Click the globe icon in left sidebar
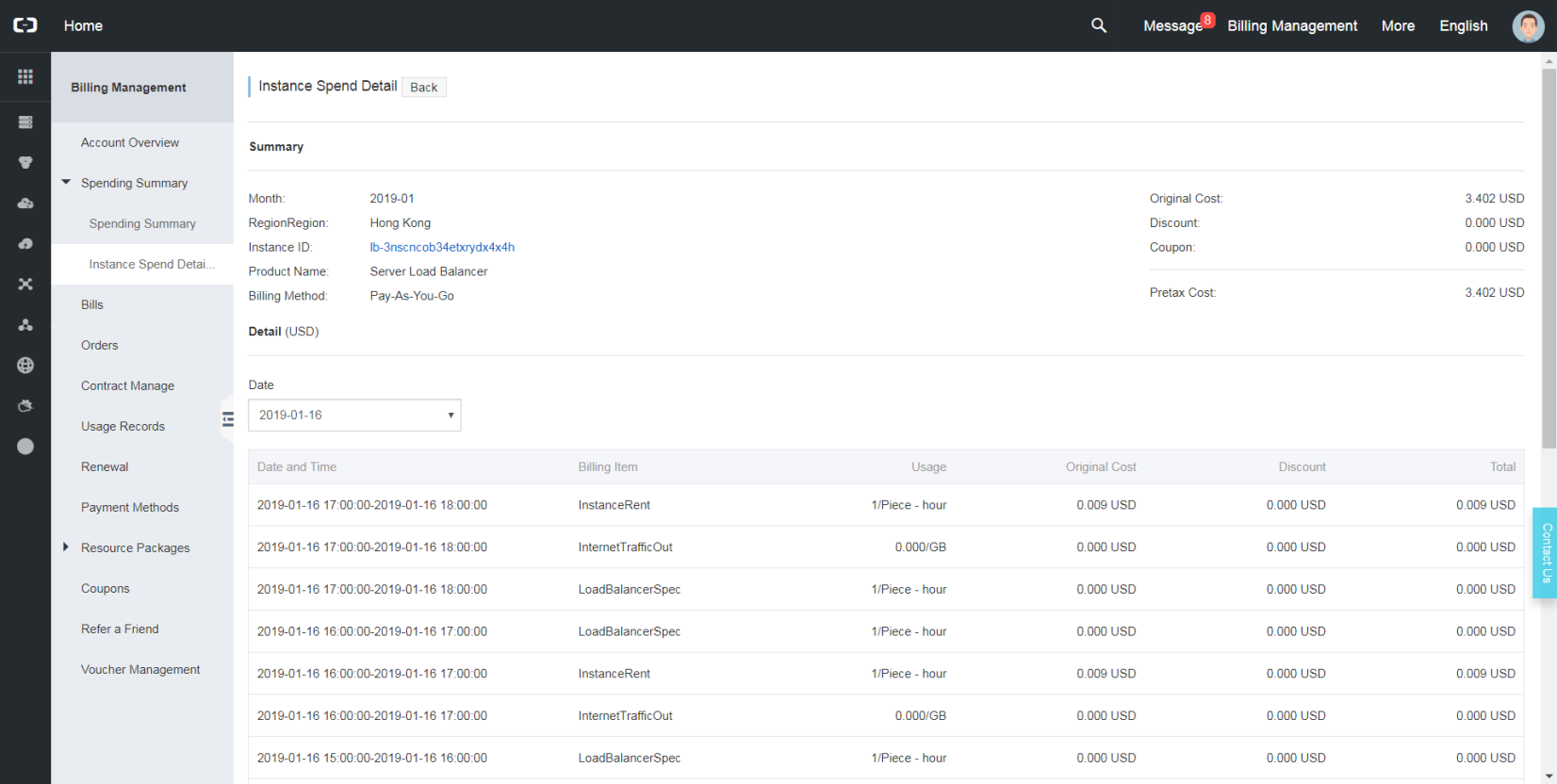 pyautogui.click(x=25, y=366)
